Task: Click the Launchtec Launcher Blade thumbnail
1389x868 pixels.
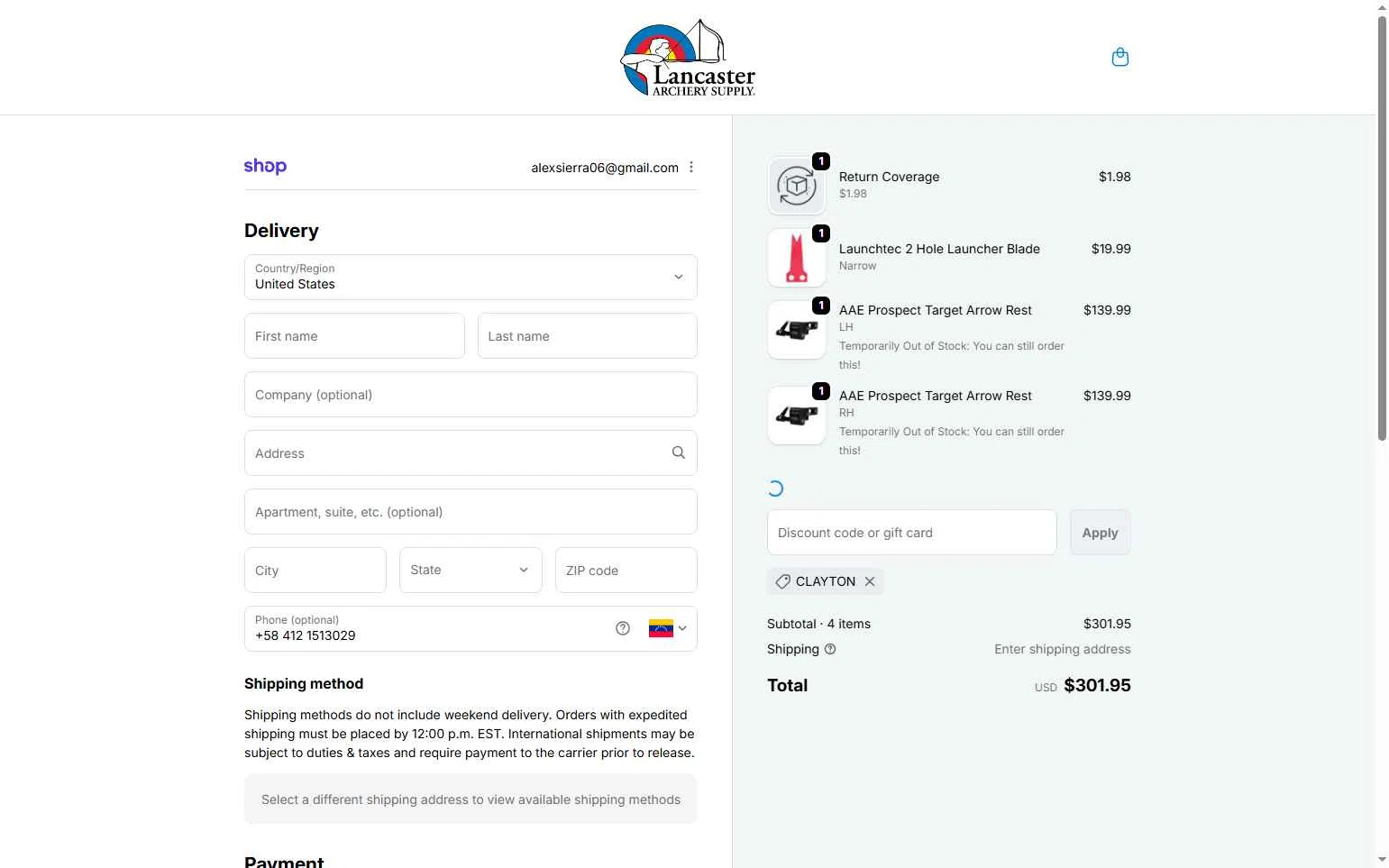Action: 797,258
